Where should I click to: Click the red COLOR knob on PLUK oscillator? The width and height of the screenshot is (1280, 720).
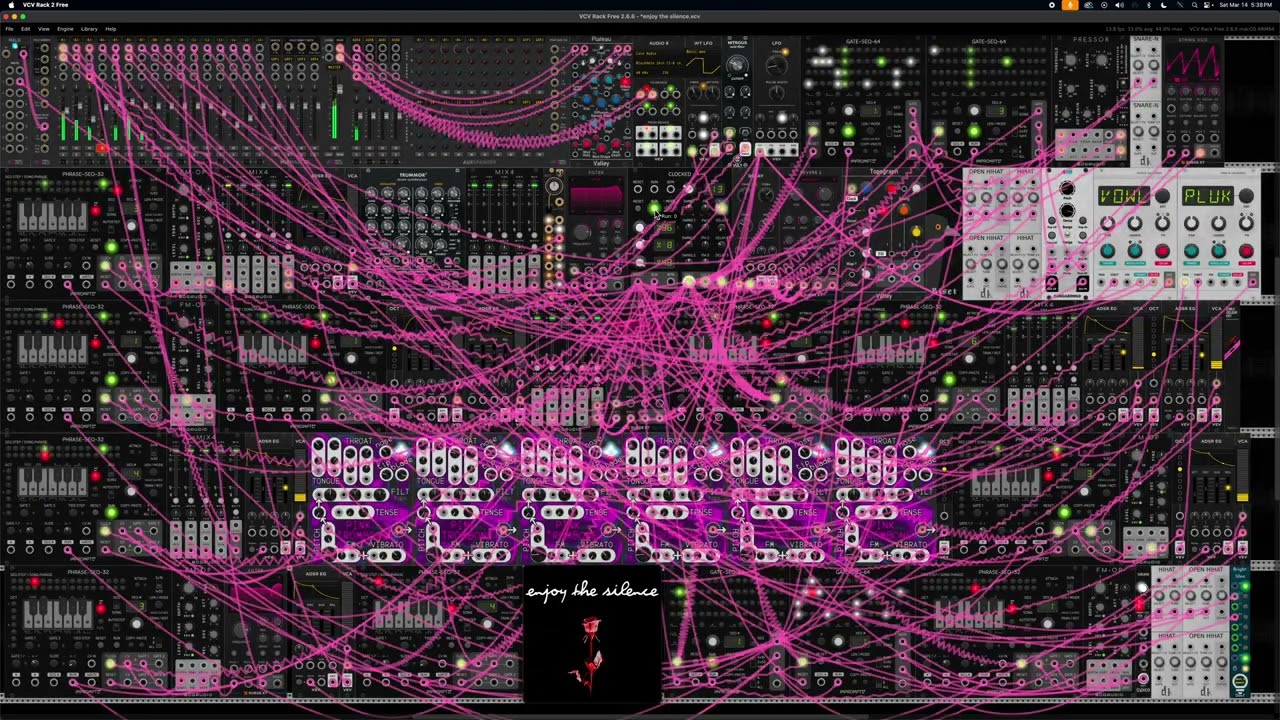1245,251
